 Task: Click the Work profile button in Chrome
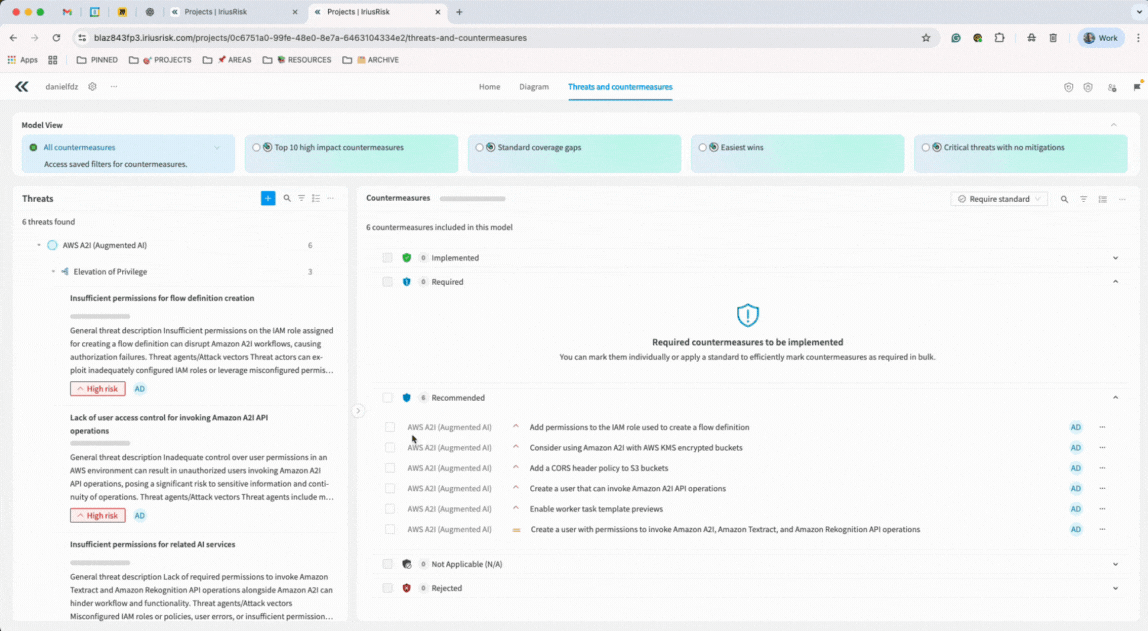tap(1101, 38)
